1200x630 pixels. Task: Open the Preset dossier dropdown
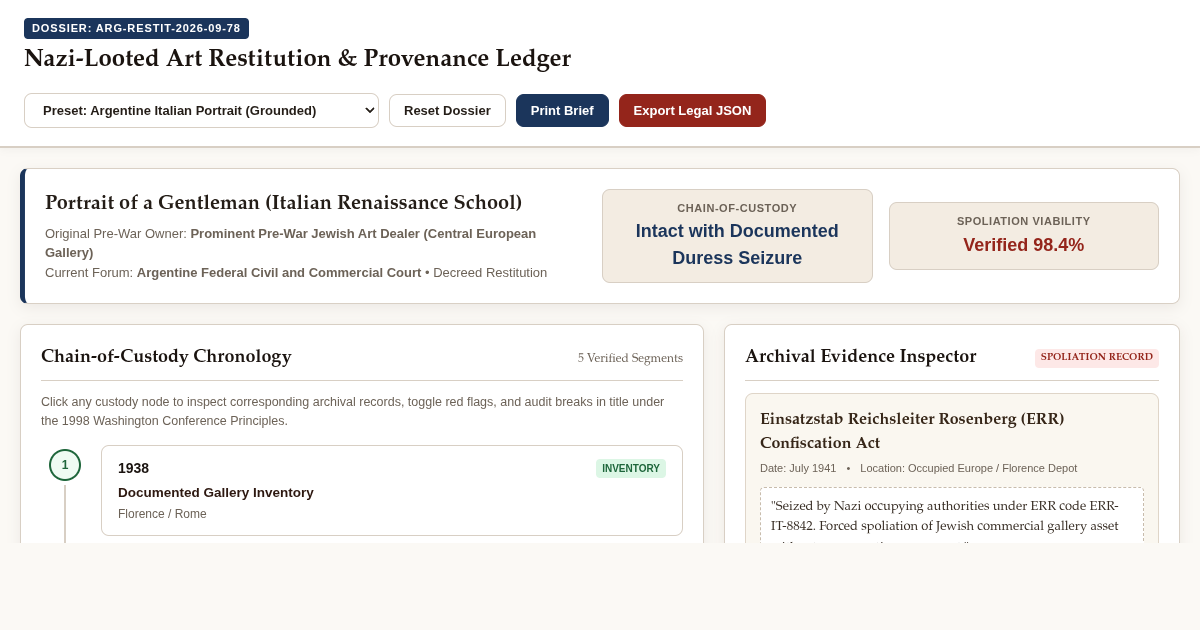201,110
